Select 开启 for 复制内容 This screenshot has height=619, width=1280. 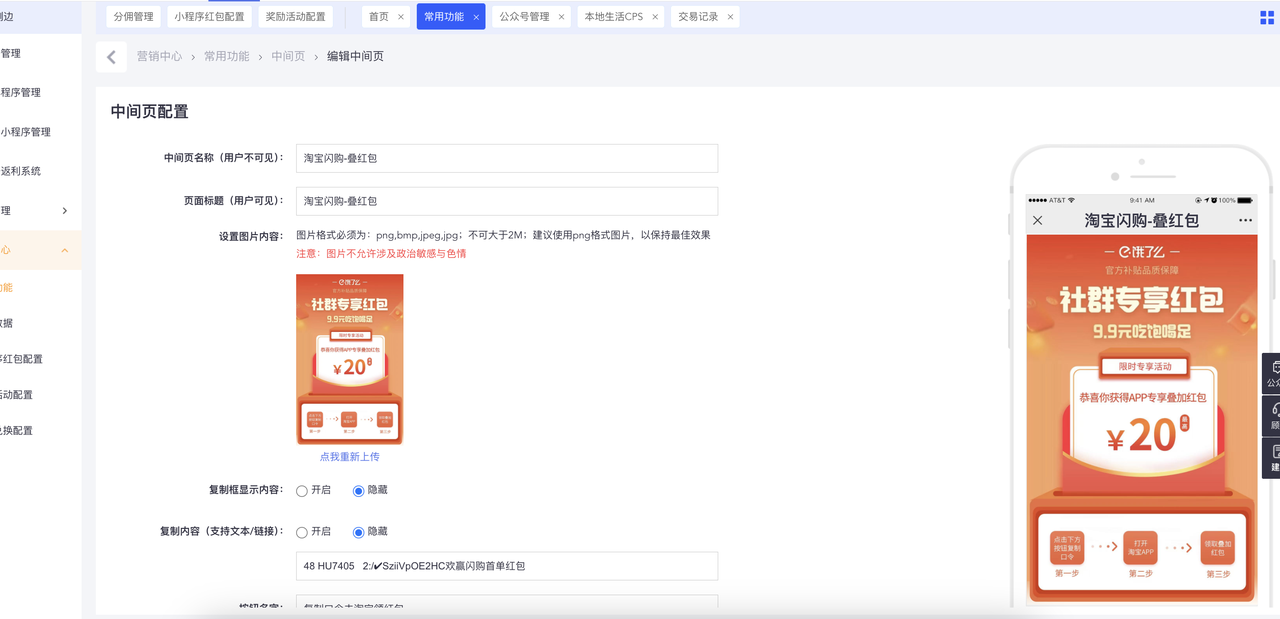tap(302, 532)
